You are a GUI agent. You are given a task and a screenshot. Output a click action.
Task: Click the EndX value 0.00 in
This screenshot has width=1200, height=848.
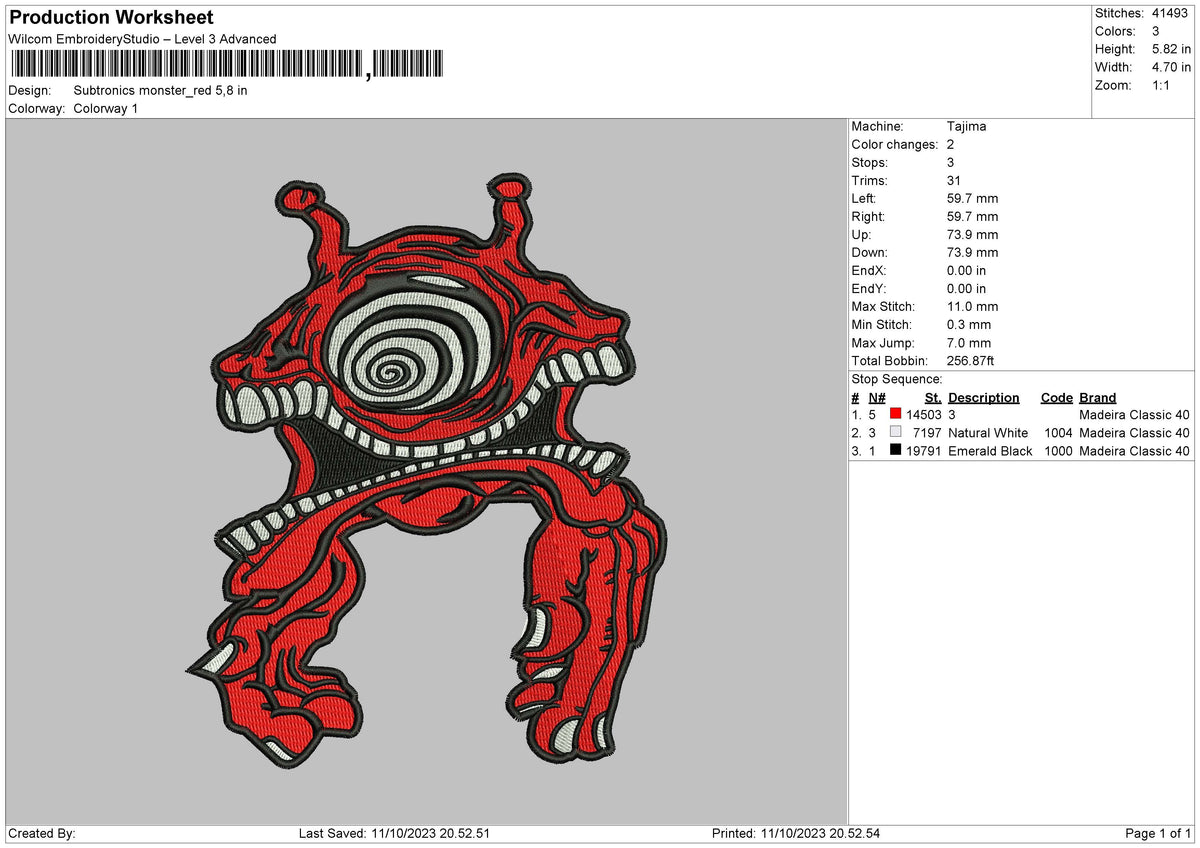[966, 271]
